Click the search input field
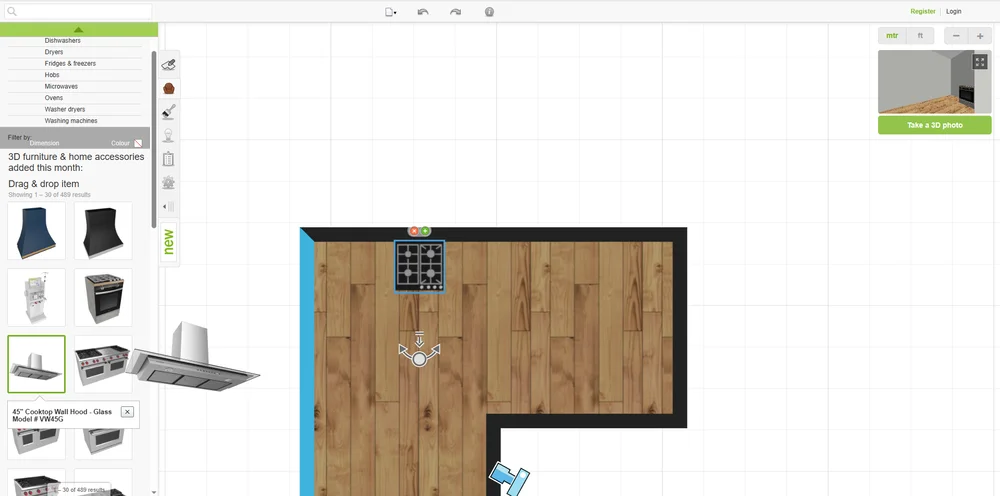Screen dimensions: 1000x496 [82, 12]
